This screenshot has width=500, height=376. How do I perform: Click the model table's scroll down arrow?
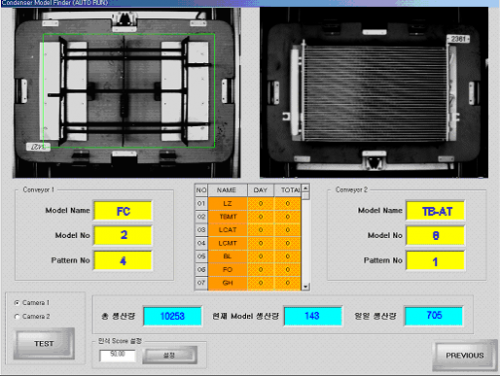305,286
